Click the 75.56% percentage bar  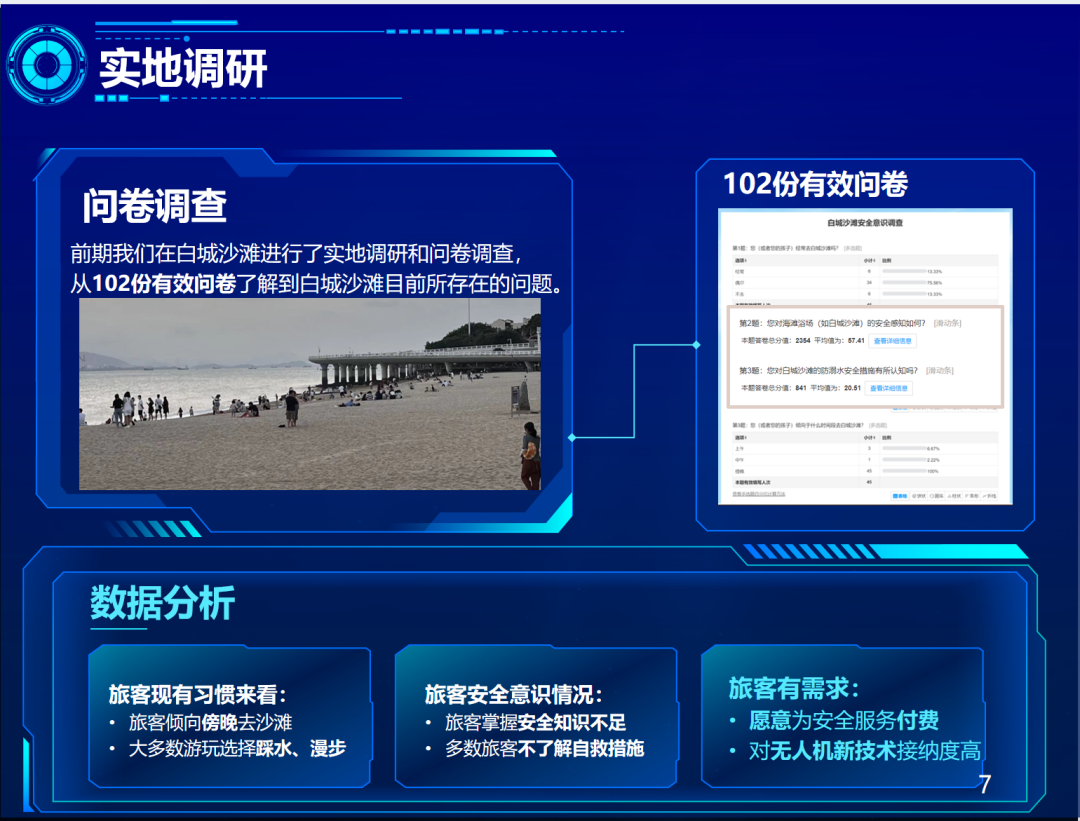(x=904, y=283)
